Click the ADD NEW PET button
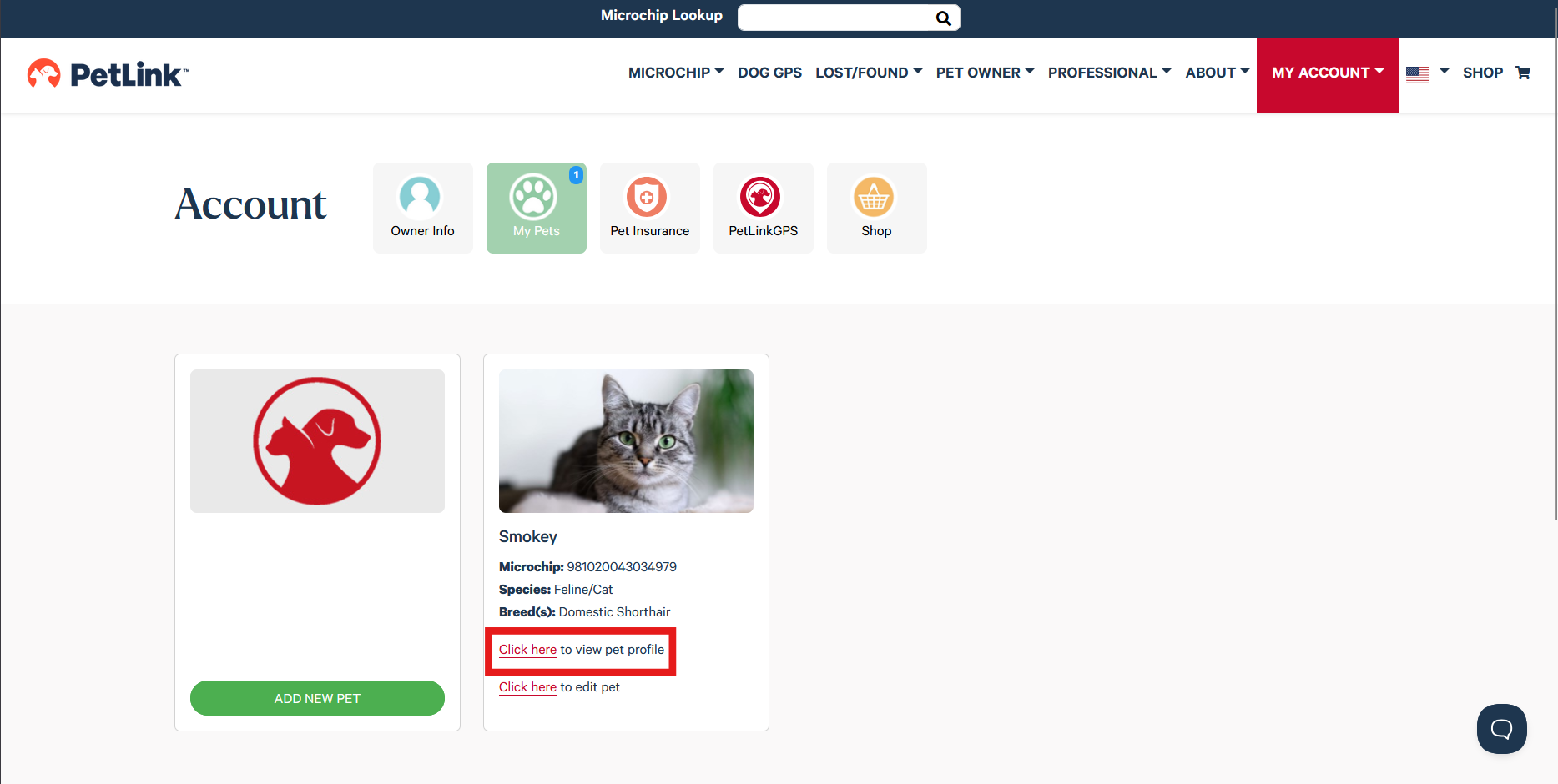This screenshot has height=784, width=1558. 317,698
